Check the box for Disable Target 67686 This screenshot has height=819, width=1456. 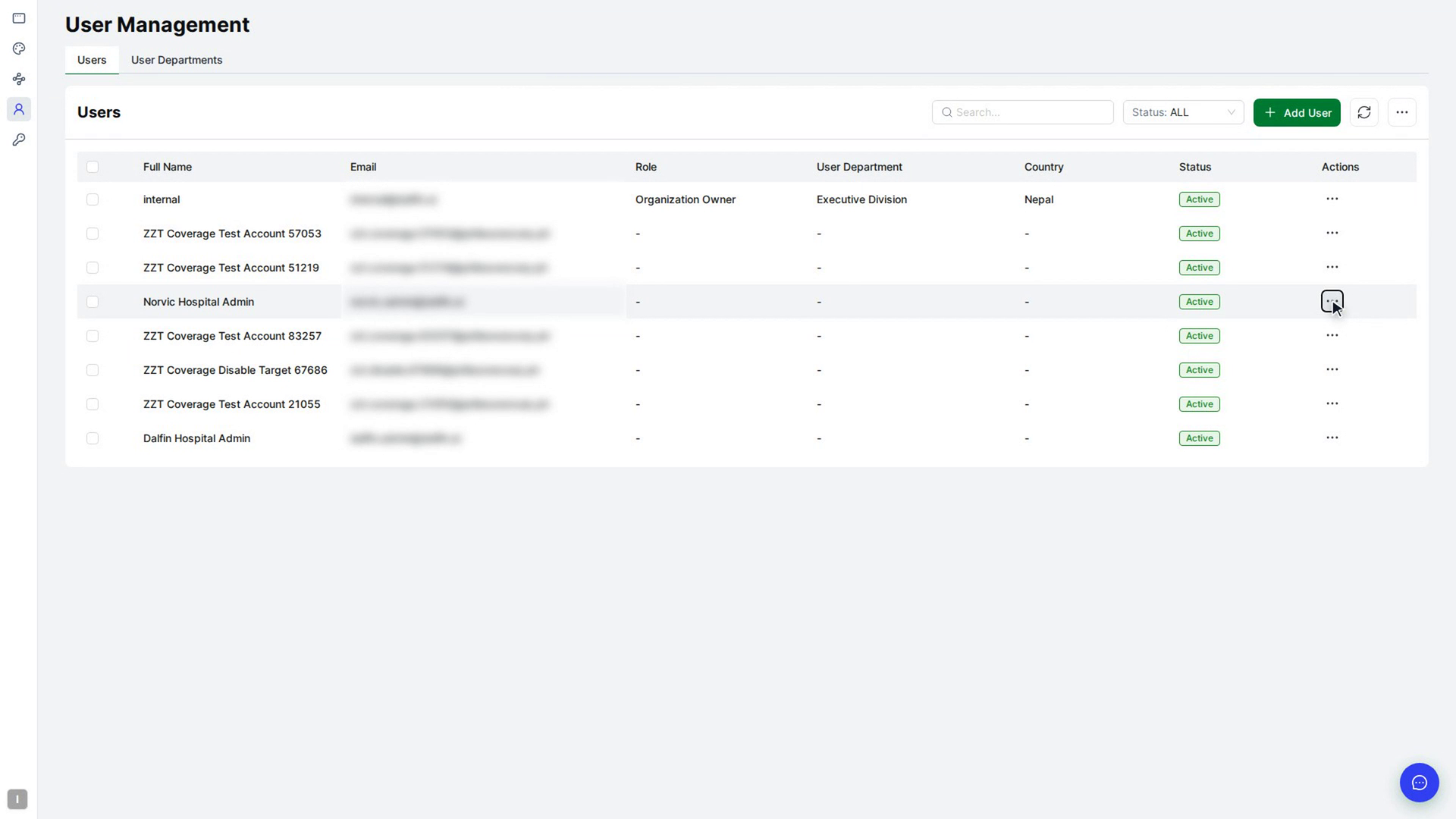pos(93,370)
